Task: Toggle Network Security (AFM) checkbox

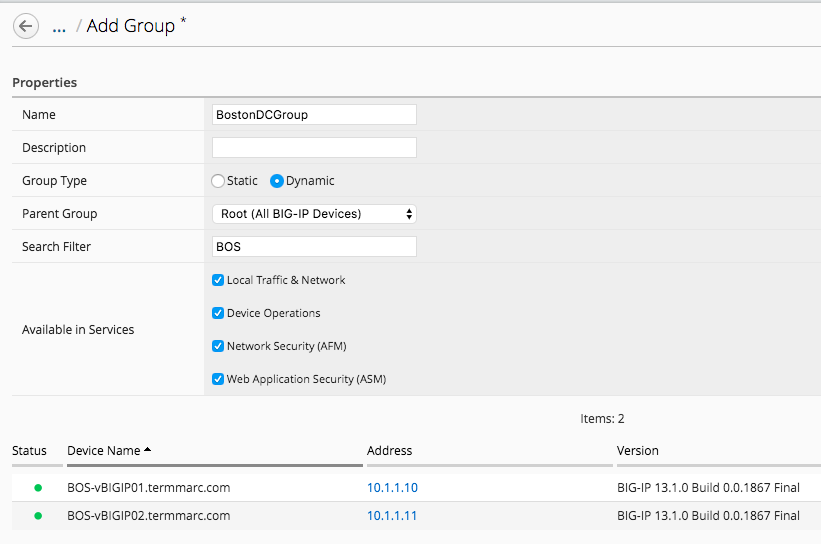Action: (x=218, y=346)
